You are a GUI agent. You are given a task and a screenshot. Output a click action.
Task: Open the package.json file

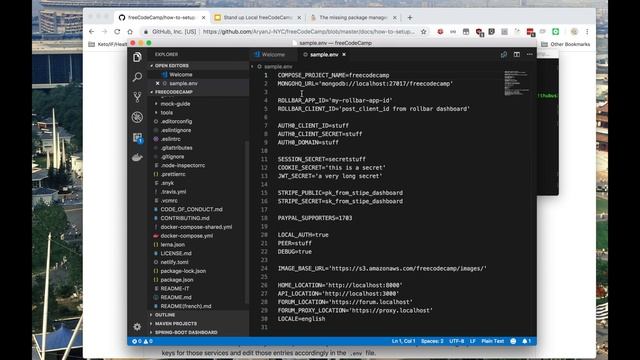[177, 280]
